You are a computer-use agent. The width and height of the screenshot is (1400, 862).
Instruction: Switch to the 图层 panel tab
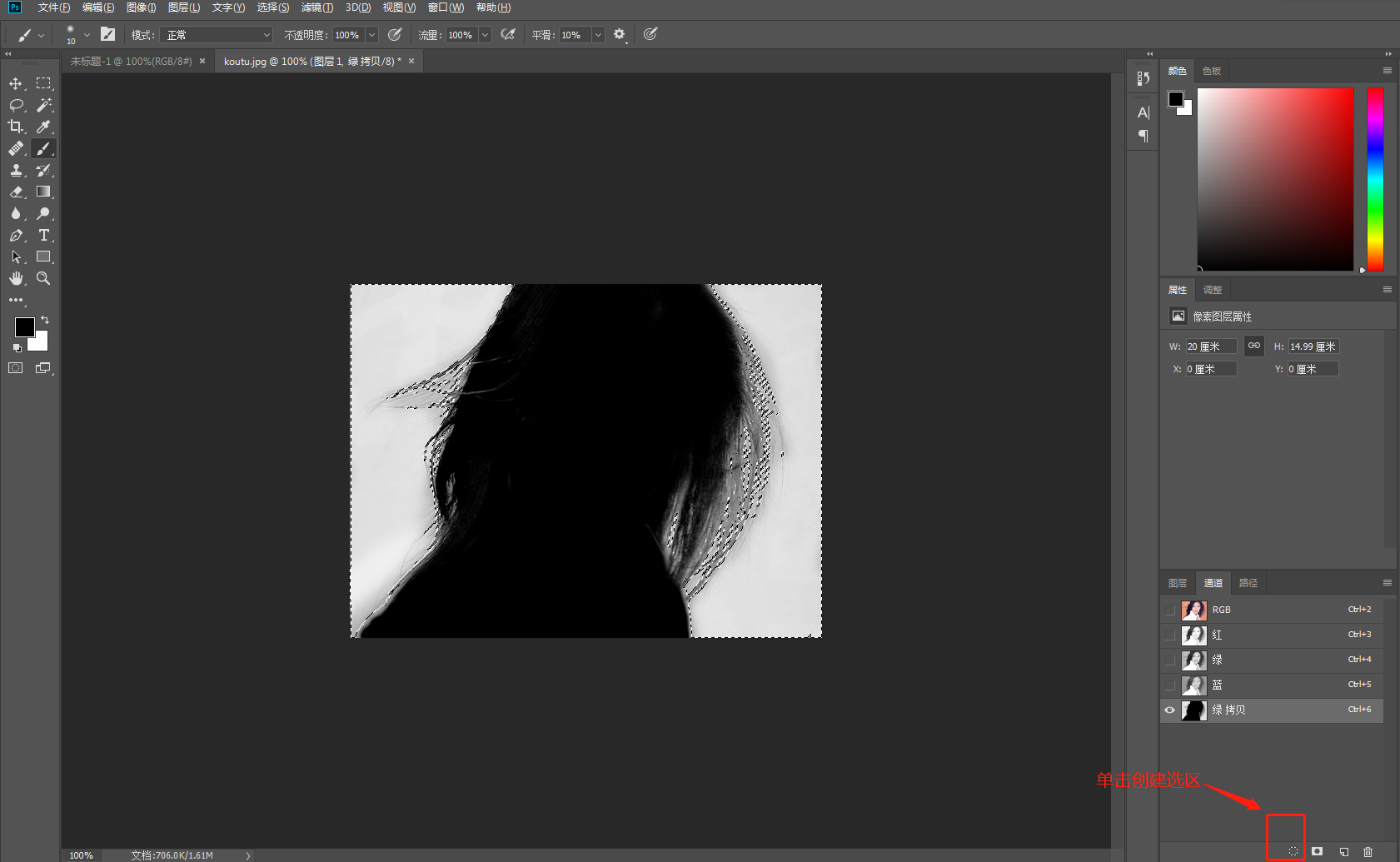pyautogui.click(x=1178, y=583)
